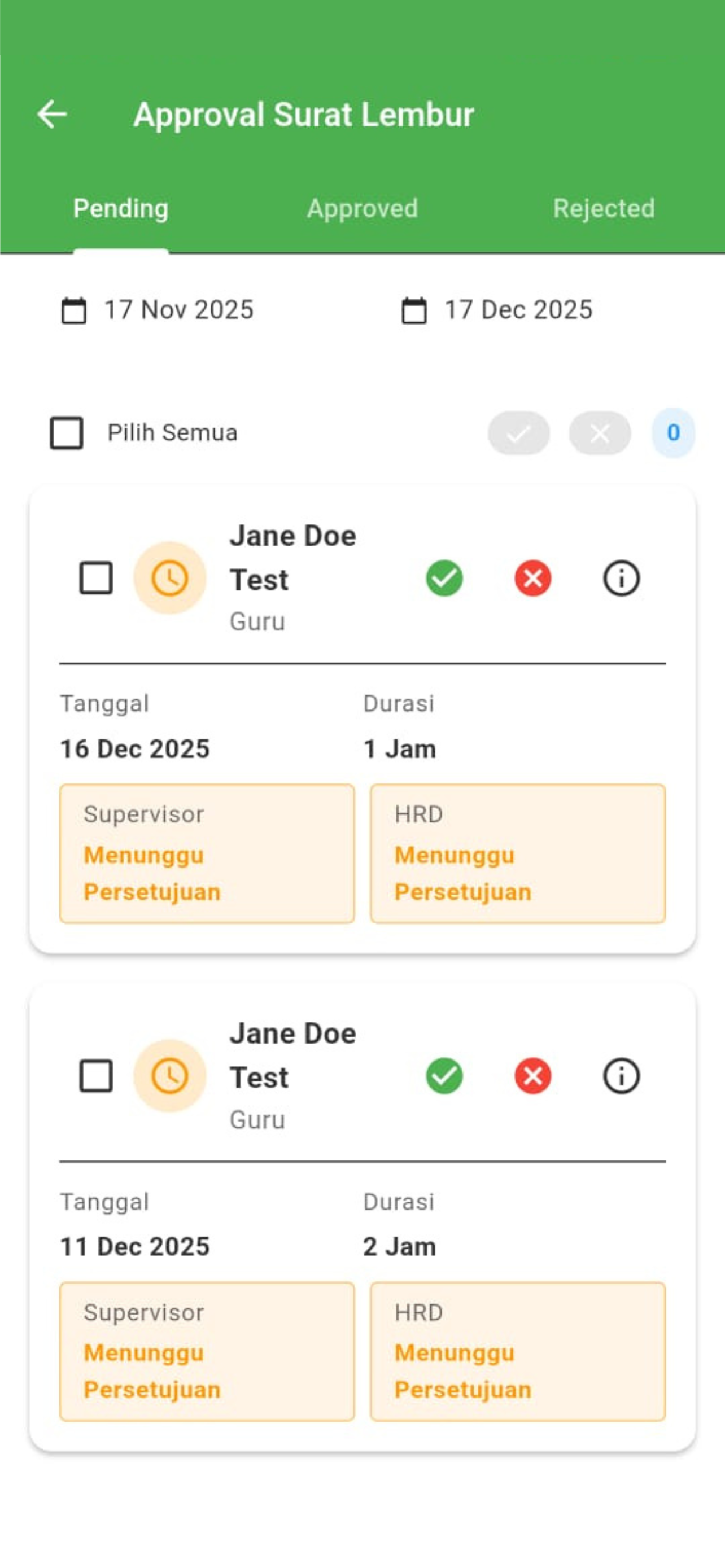
Task: Click the clock status icon on first card
Action: 170,577
